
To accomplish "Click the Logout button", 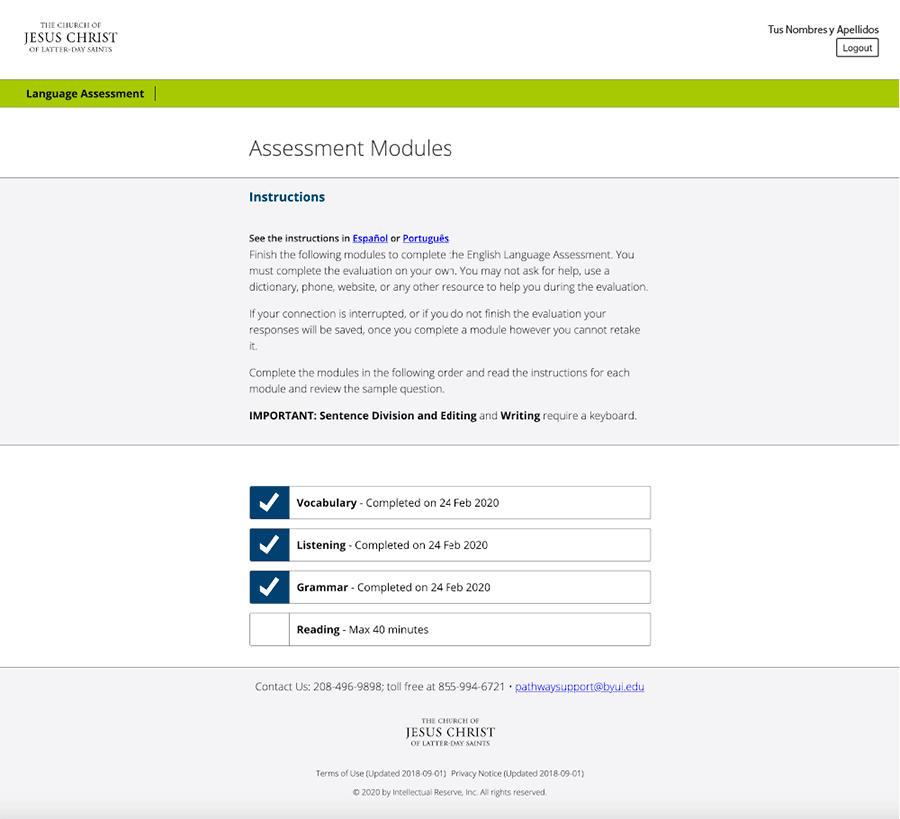I will pyautogui.click(x=856, y=47).
